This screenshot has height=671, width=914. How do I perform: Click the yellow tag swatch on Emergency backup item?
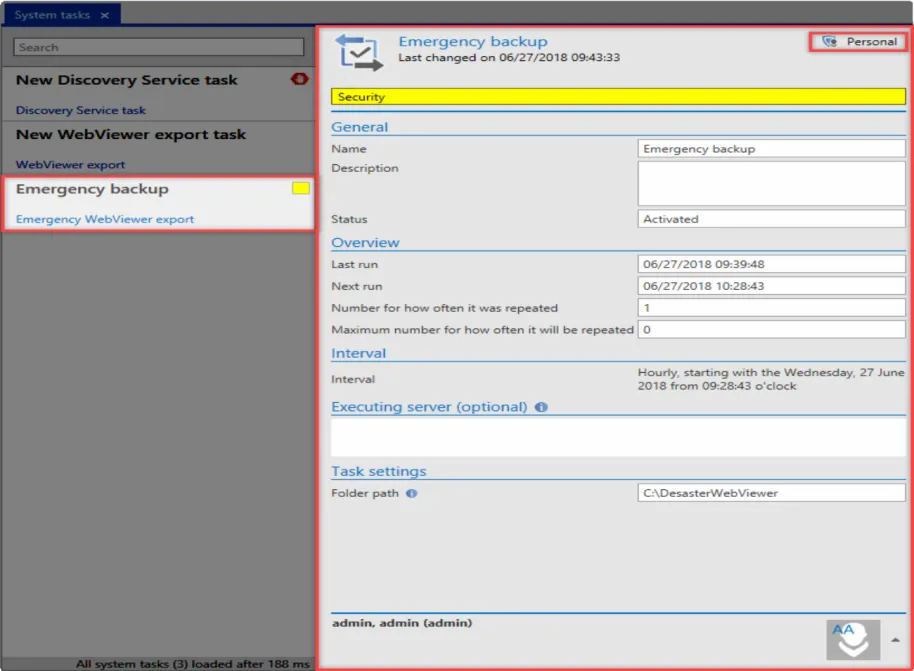click(301, 188)
